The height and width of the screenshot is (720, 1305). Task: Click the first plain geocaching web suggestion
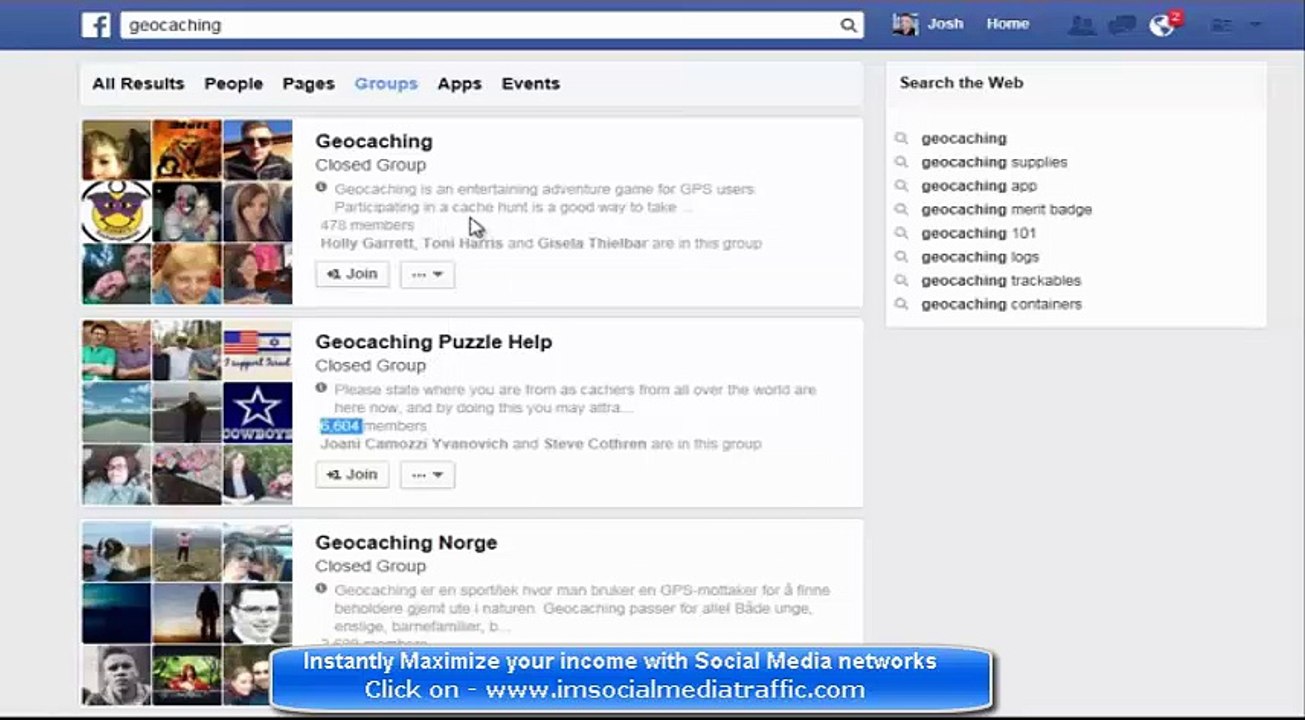[964, 139]
